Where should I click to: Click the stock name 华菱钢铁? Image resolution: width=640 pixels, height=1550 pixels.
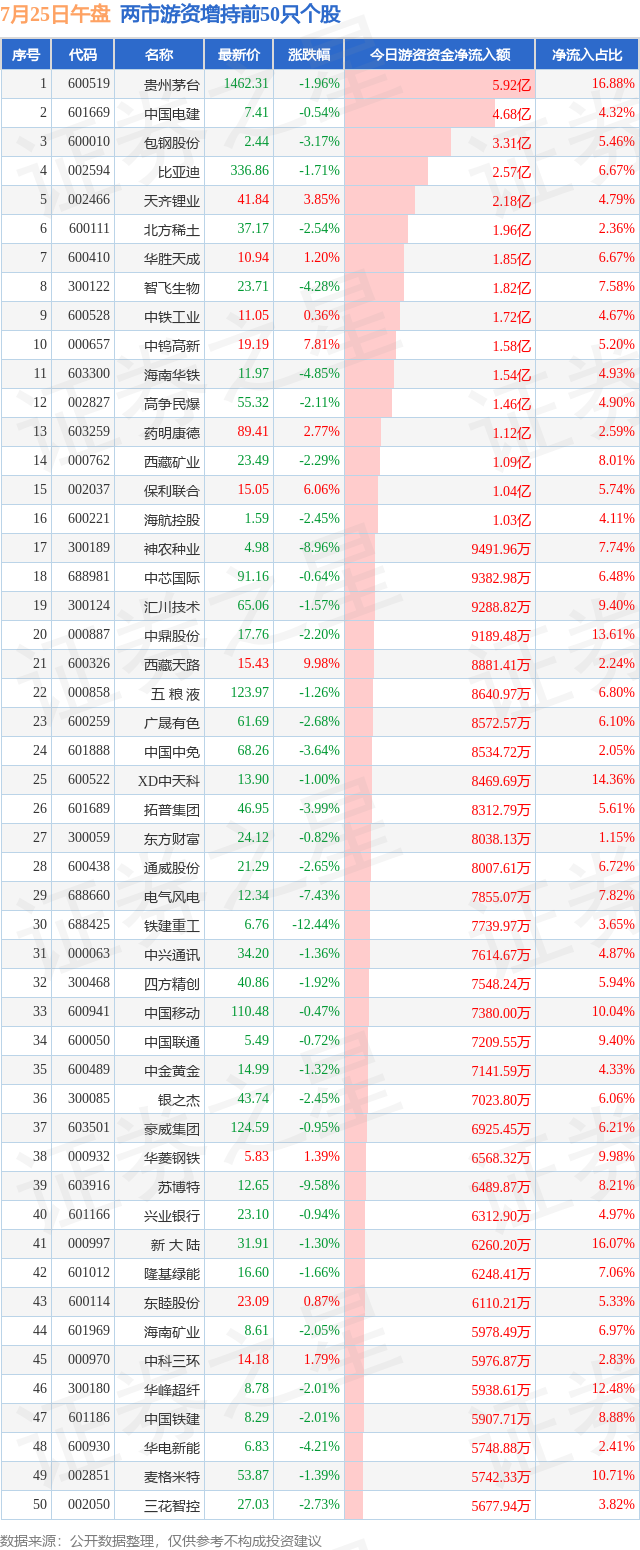click(172, 1157)
